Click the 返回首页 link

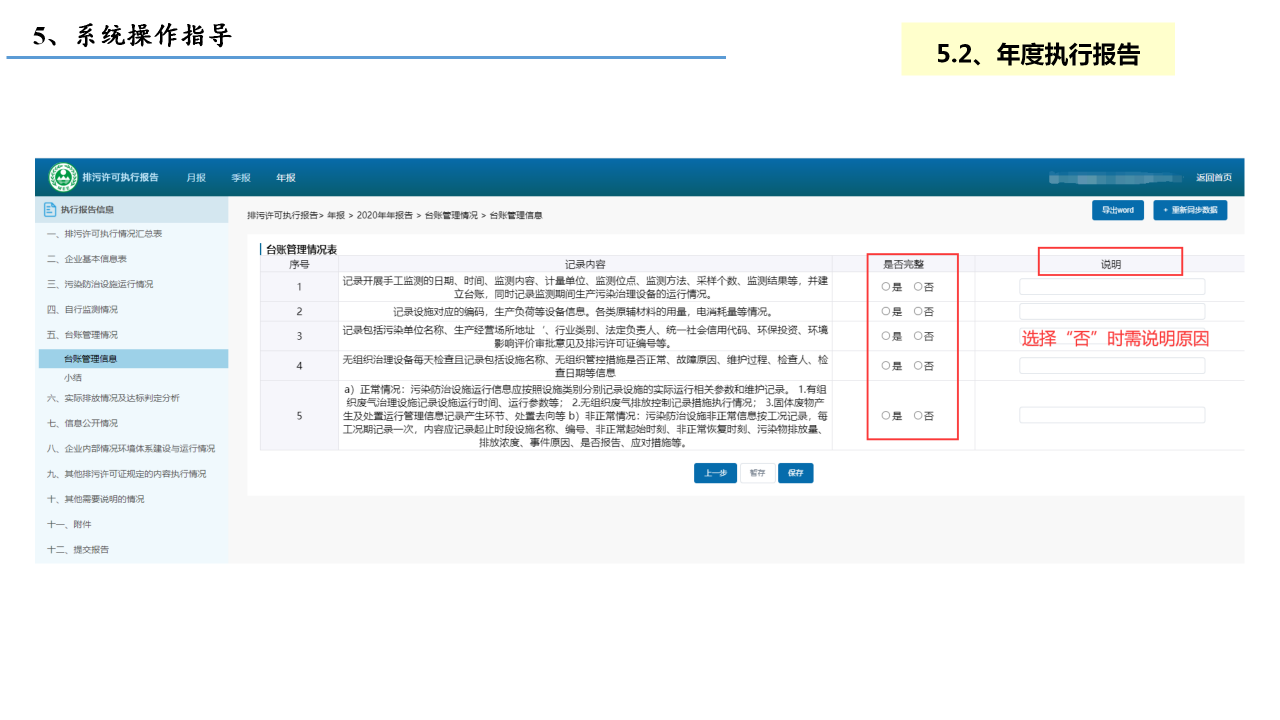tap(1213, 178)
